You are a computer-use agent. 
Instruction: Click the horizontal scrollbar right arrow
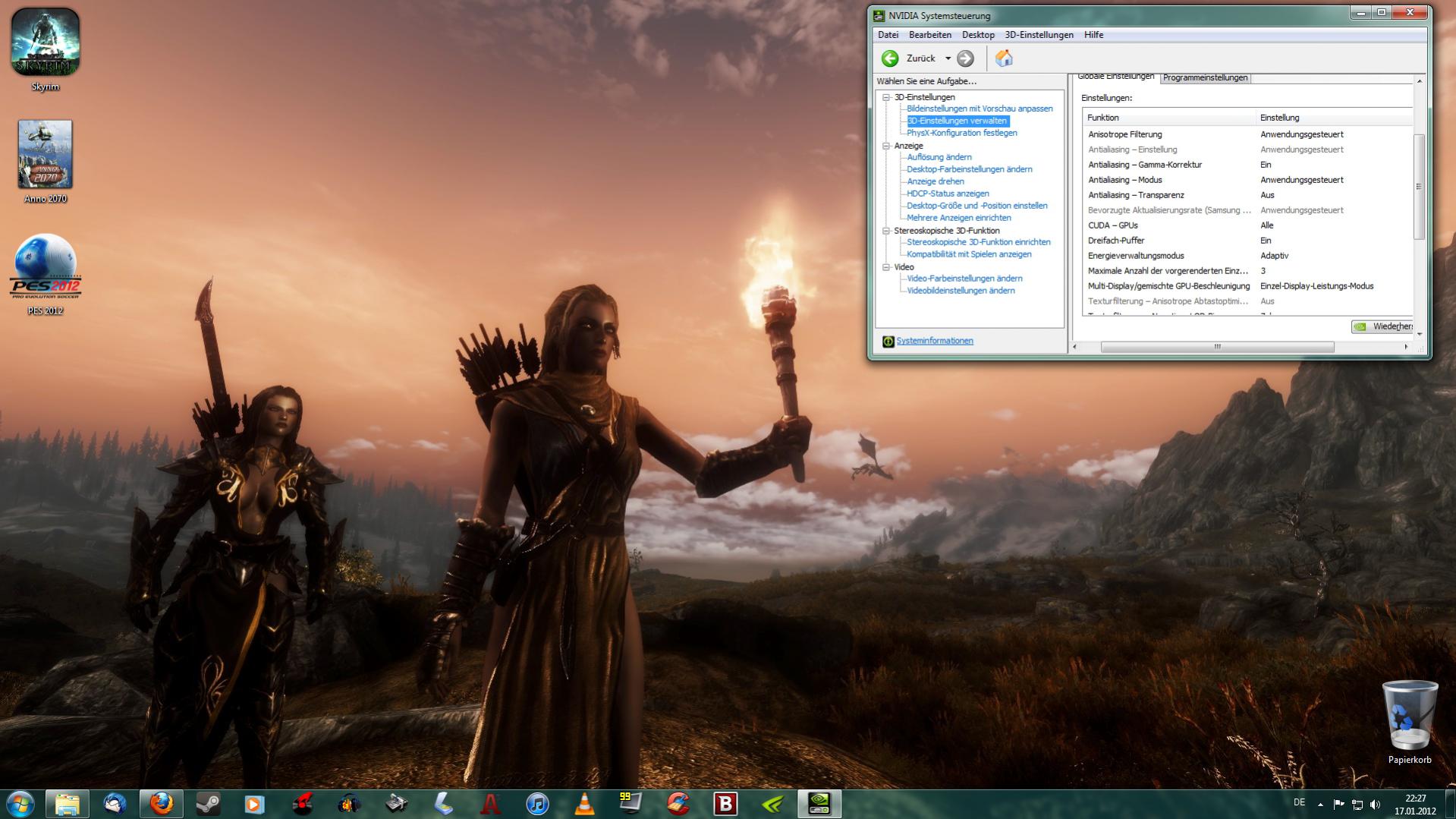click(x=1406, y=347)
